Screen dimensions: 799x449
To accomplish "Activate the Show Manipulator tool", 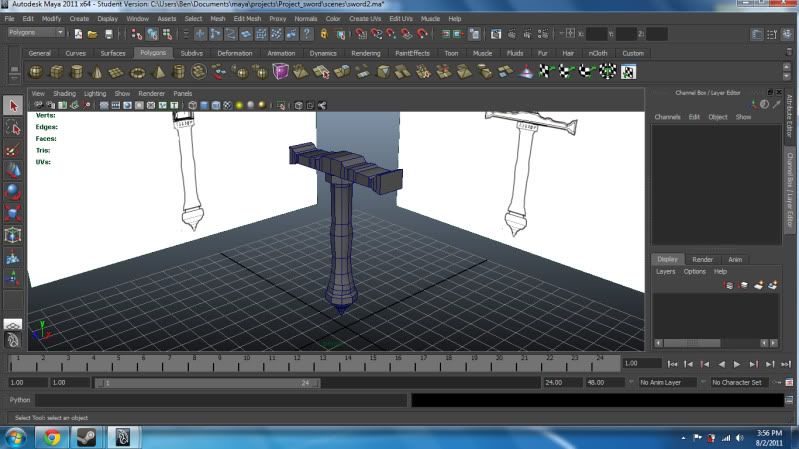I will point(13,279).
